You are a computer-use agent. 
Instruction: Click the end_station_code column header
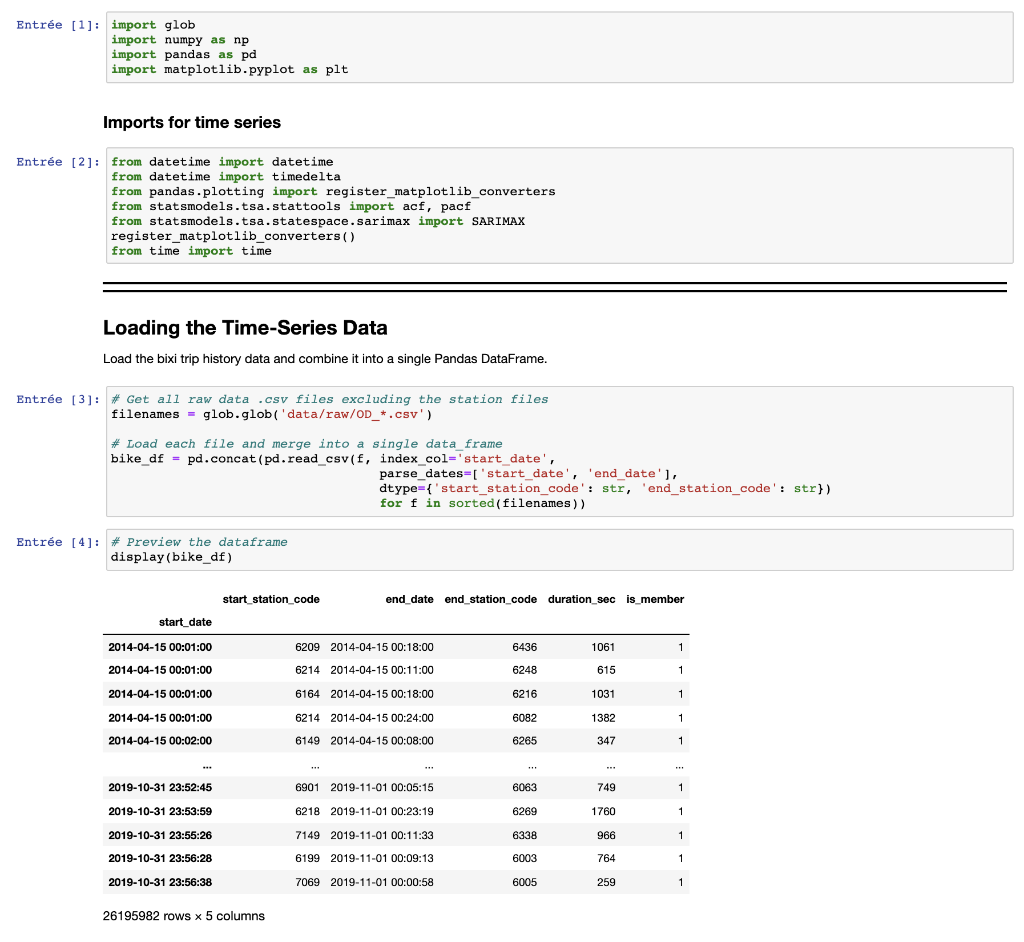[490, 599]
